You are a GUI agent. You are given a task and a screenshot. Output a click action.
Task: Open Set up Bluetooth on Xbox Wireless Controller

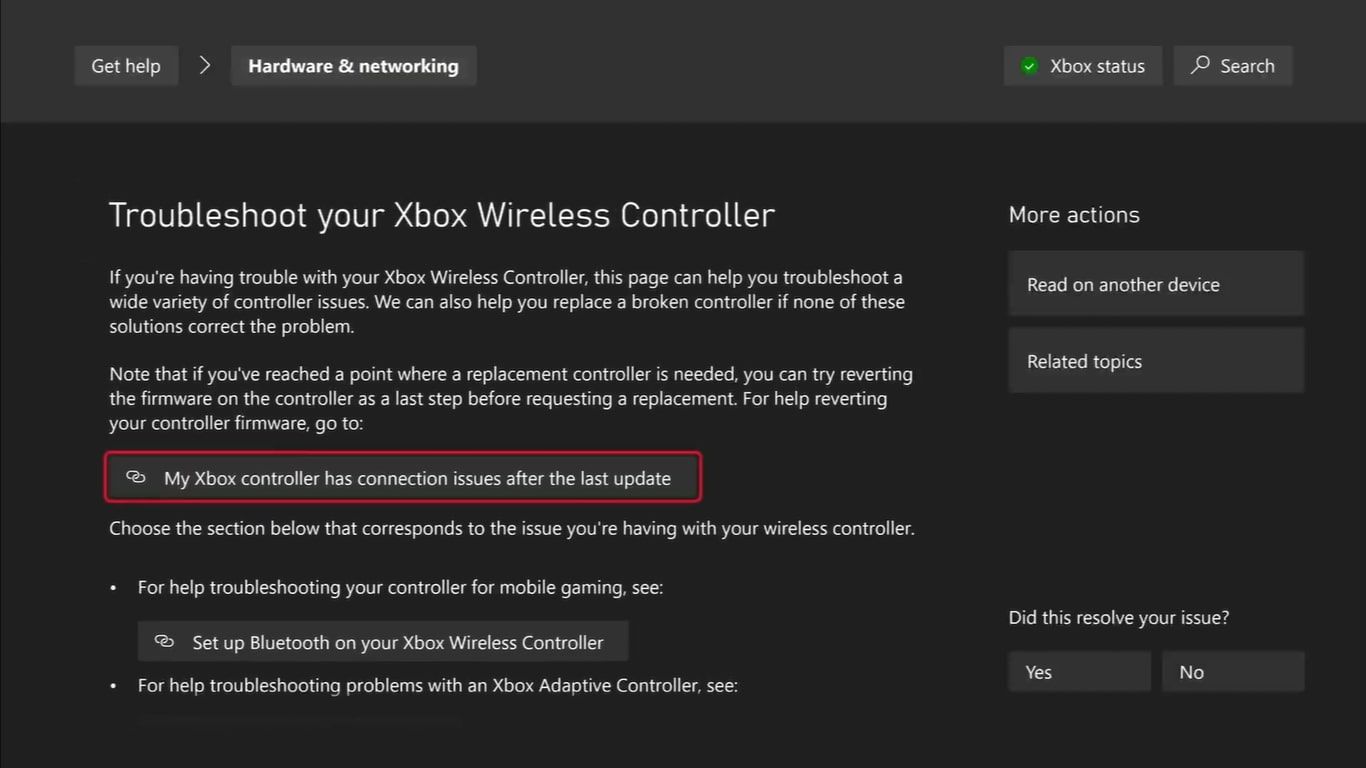(x=397, y=643)
